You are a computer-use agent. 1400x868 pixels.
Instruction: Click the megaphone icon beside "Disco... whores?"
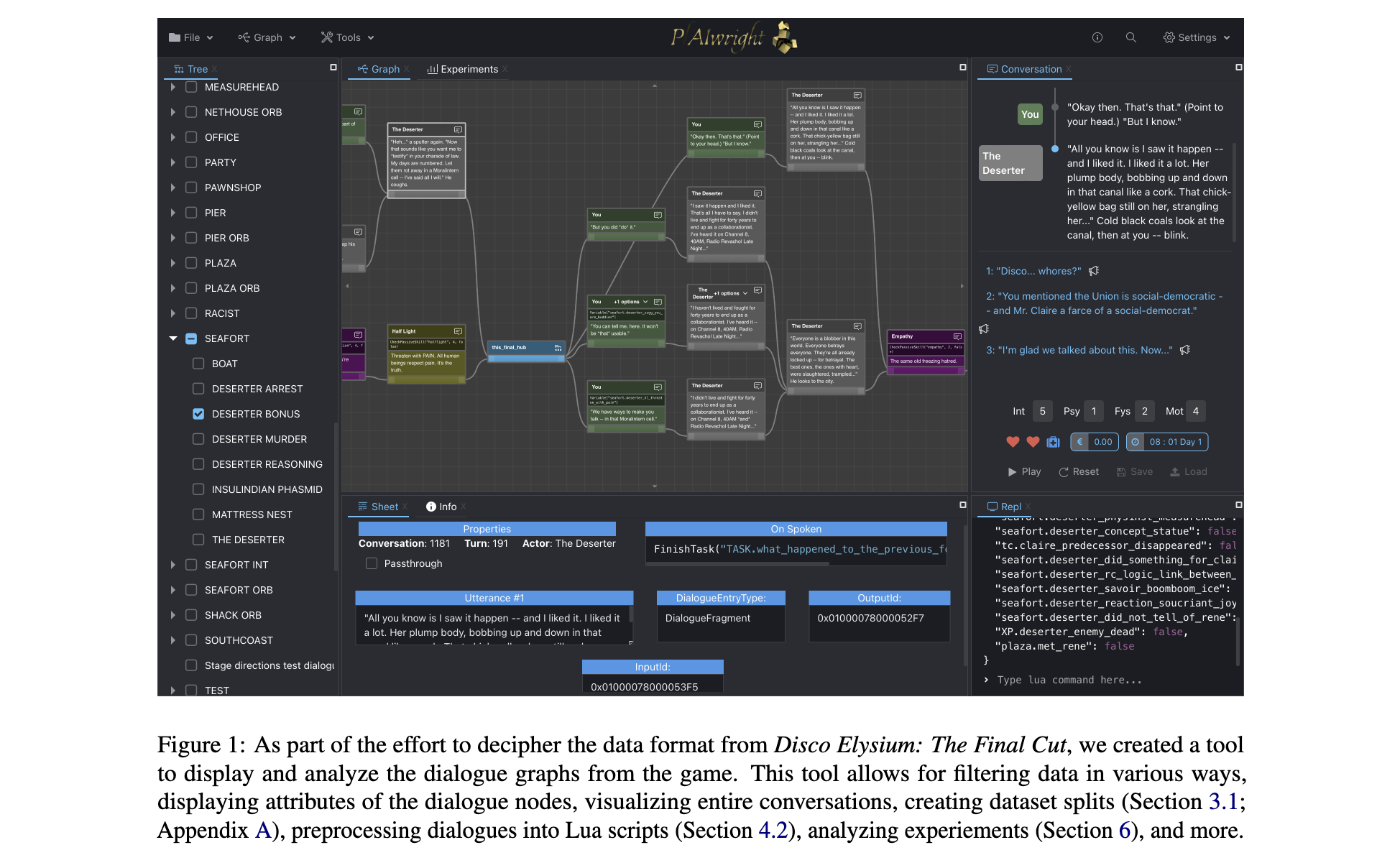point(1094,271)
